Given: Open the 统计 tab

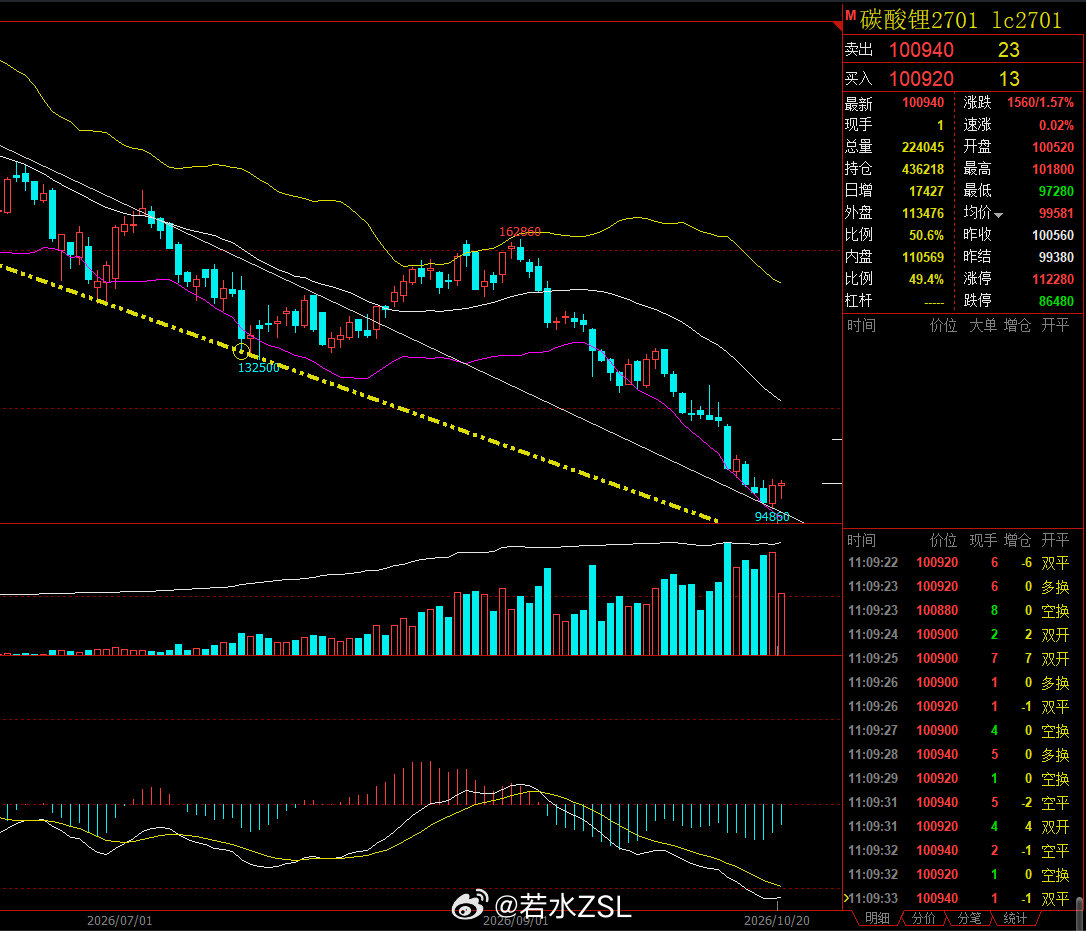Looking at the screenshot, I should 1015,918.
